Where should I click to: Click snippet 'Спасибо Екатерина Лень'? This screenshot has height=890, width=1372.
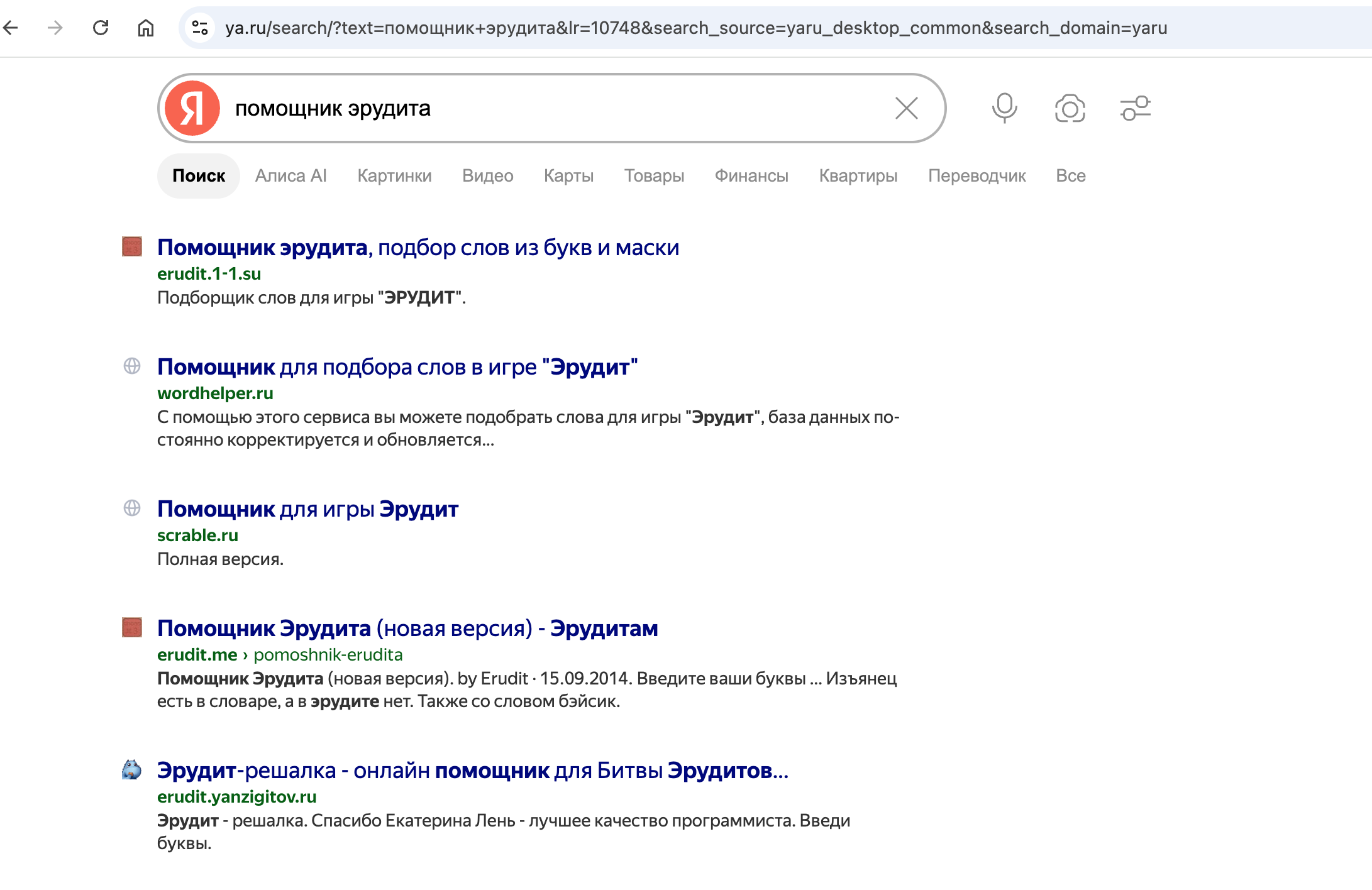[x=504, y=832]
